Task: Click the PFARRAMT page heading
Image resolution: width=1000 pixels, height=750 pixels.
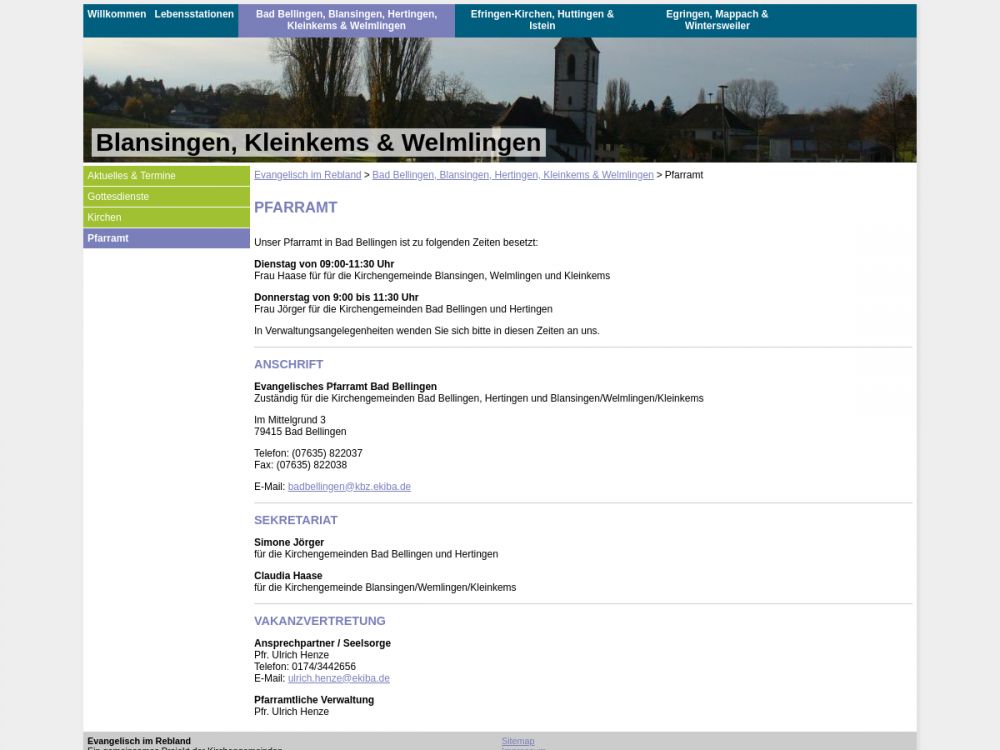Action: point(295,207)
